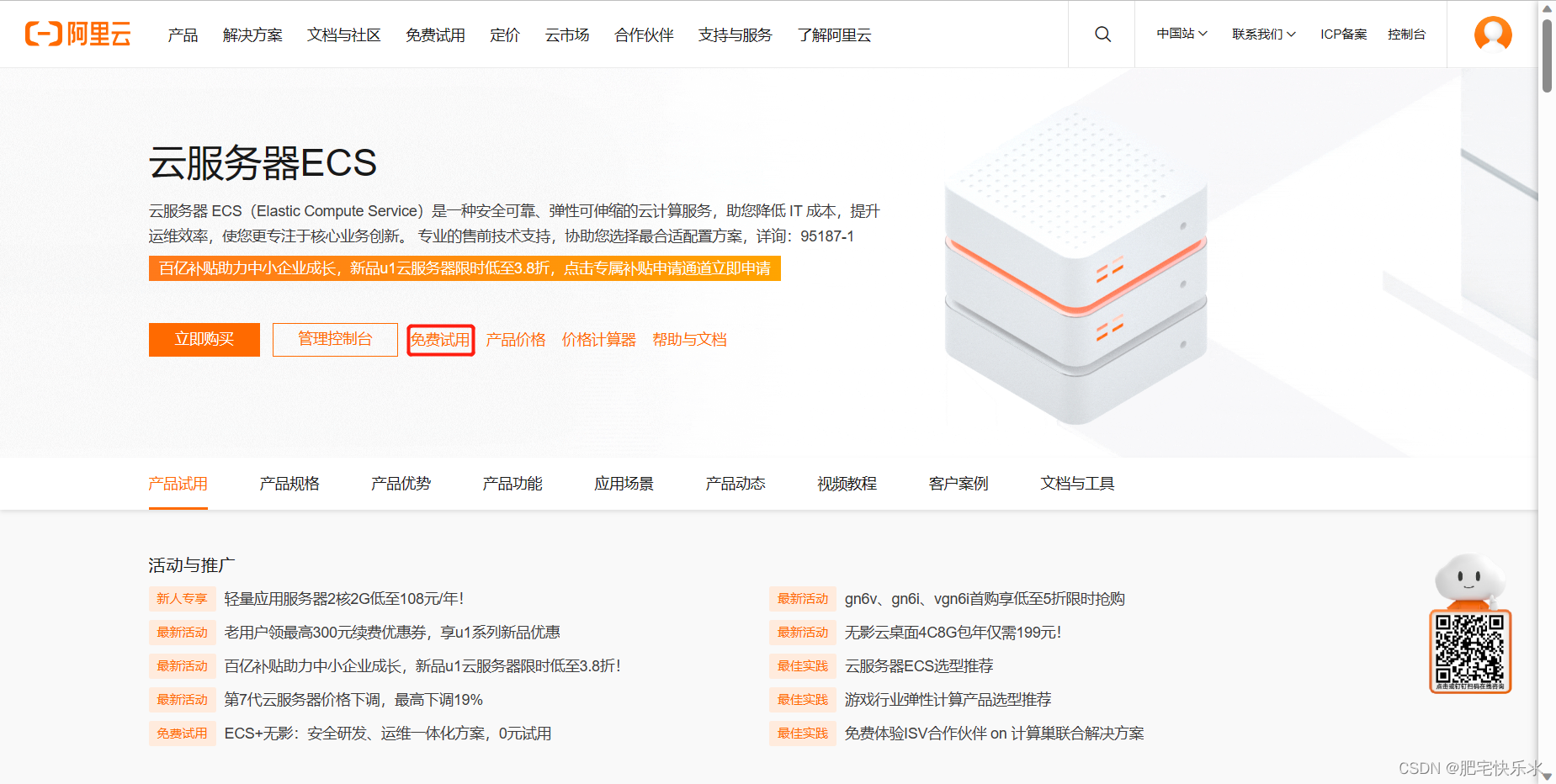This screenshot has height=784, width=1556.
Task: Open 免费试用 in the top navigation
Action: tap(435, 34)
